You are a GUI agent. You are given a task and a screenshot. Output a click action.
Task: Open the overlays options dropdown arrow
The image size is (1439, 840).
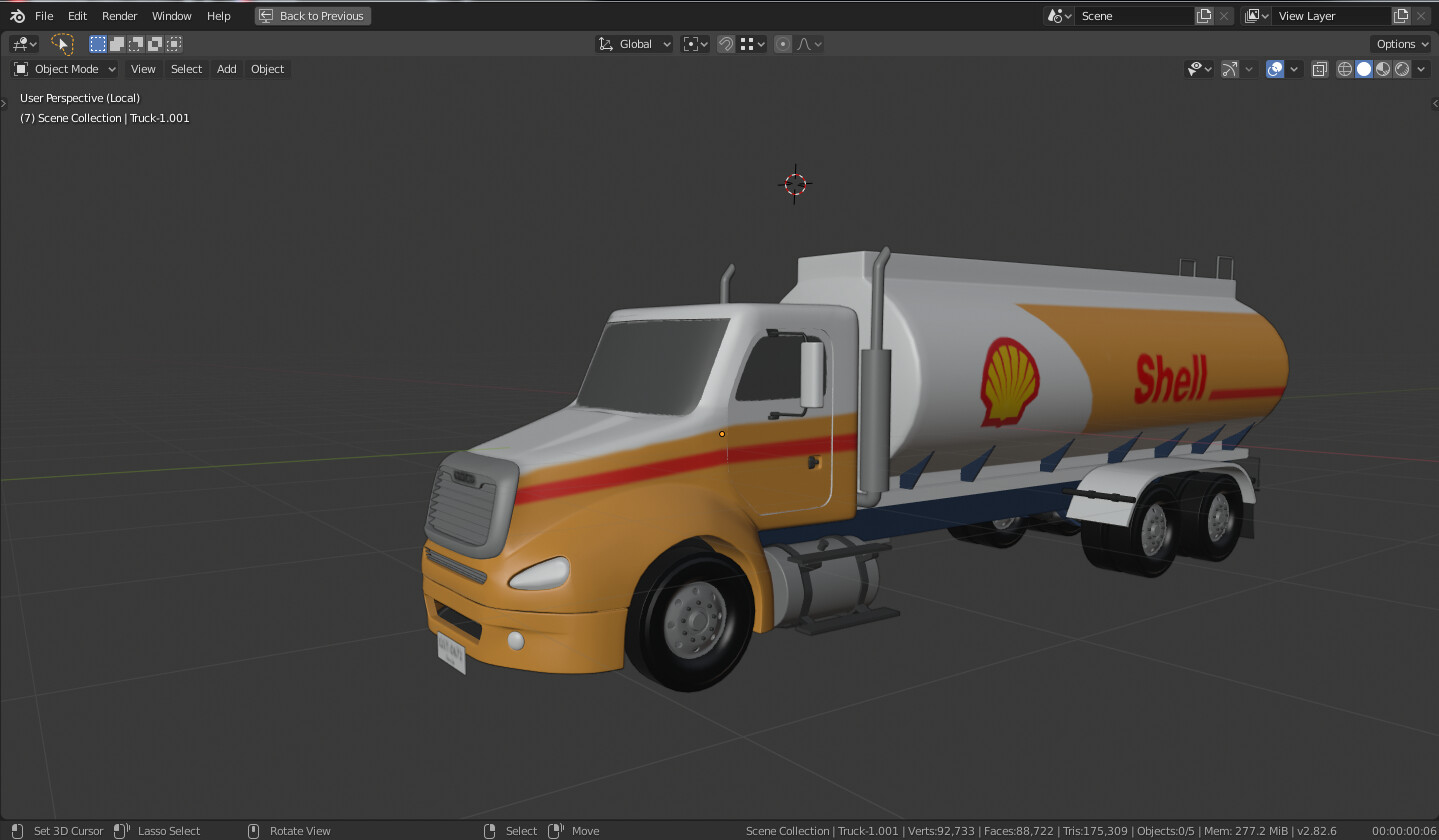1294,69
